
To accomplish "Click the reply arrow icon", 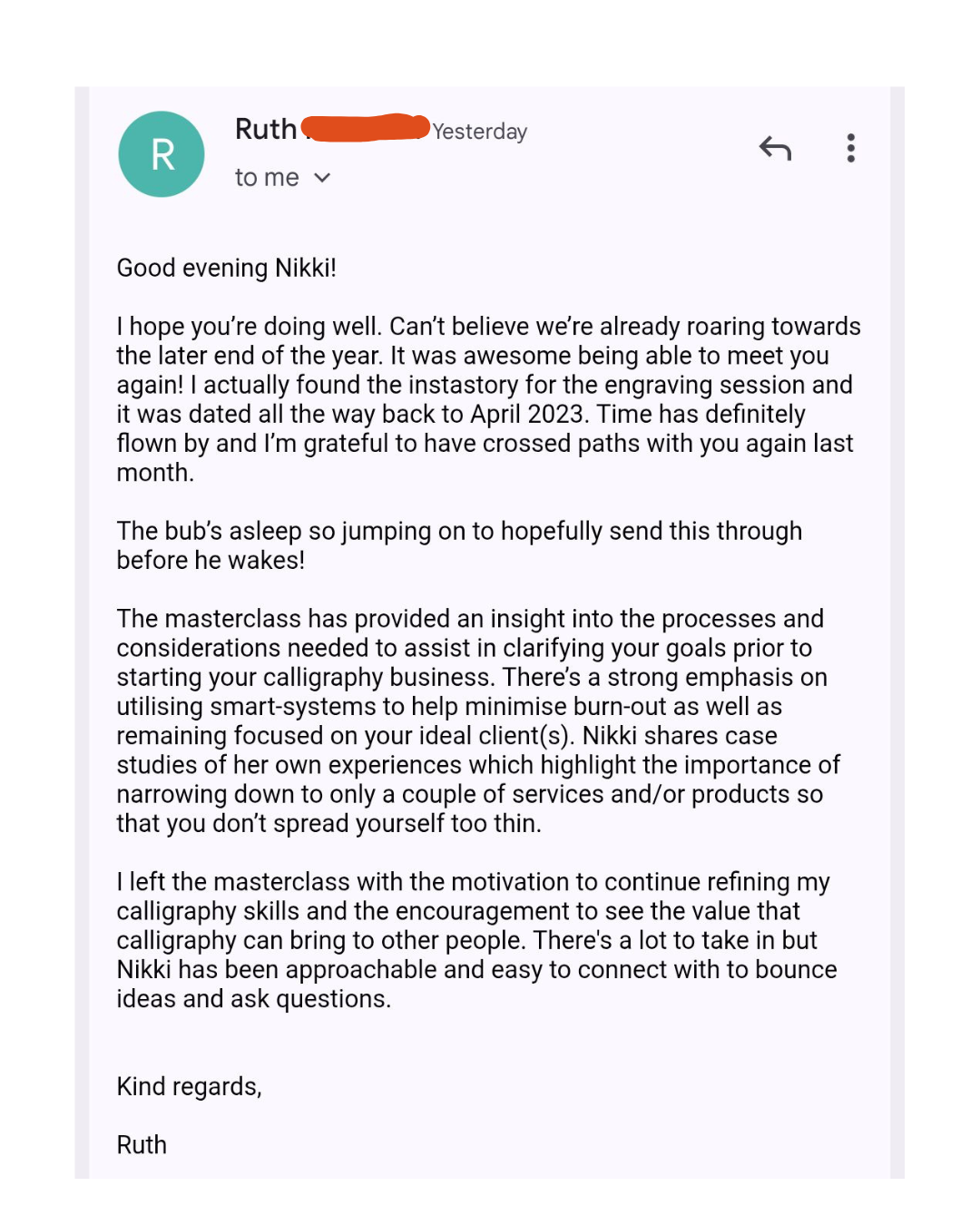I will (775, 148).
